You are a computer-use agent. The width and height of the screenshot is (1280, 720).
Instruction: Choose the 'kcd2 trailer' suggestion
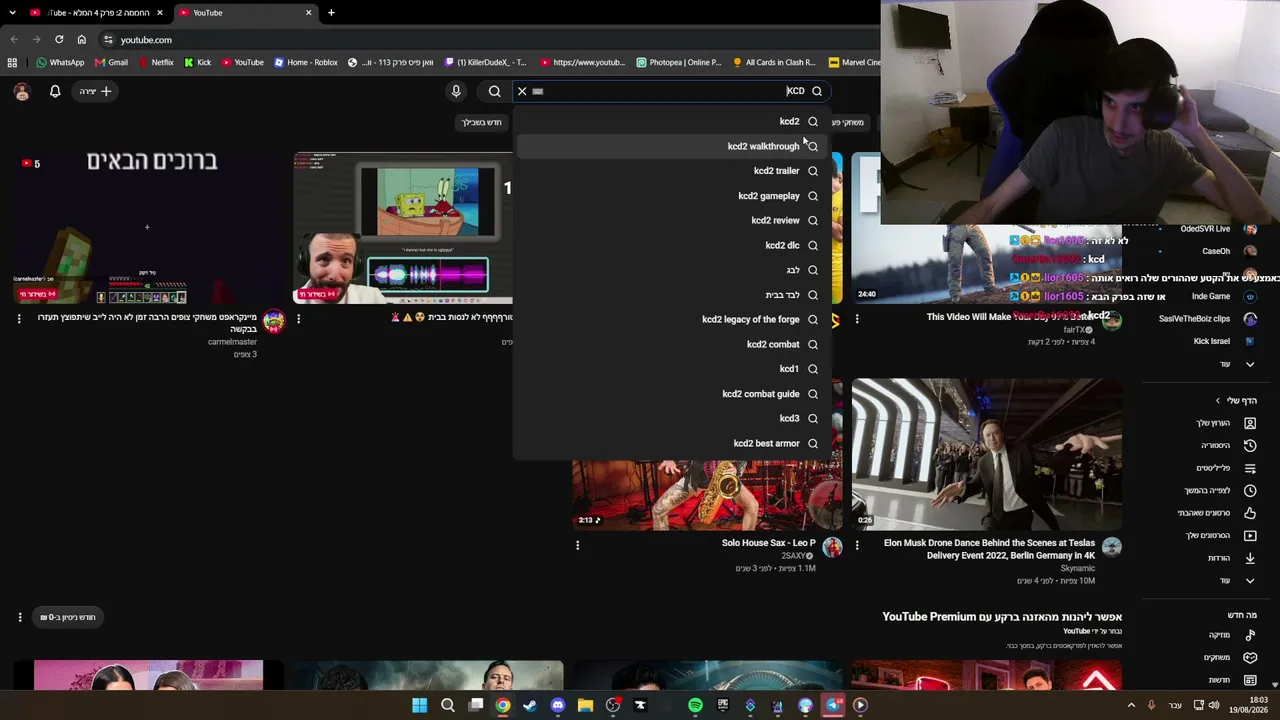click(672, 171)
